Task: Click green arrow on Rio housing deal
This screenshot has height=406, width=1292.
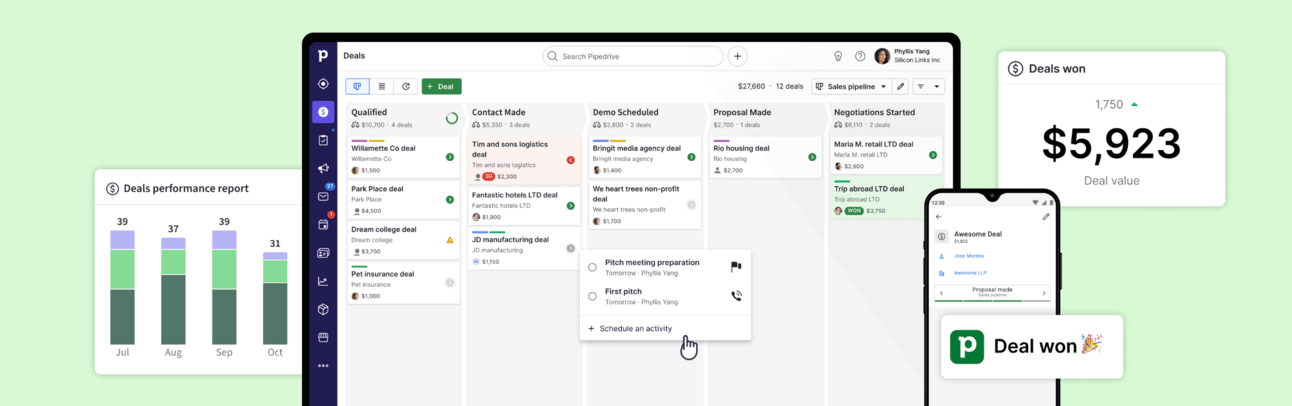Action: [x=813, y=157]
